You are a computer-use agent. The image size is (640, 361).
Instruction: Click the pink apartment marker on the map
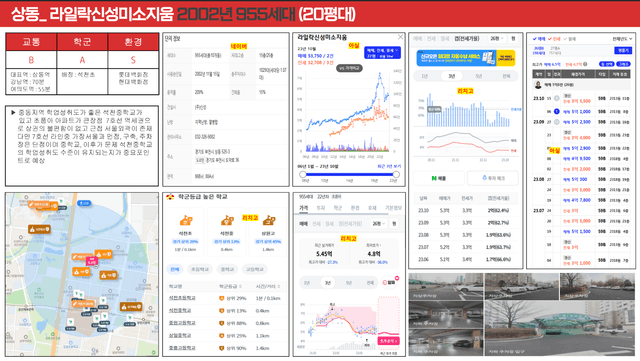(x=91, y=261)
